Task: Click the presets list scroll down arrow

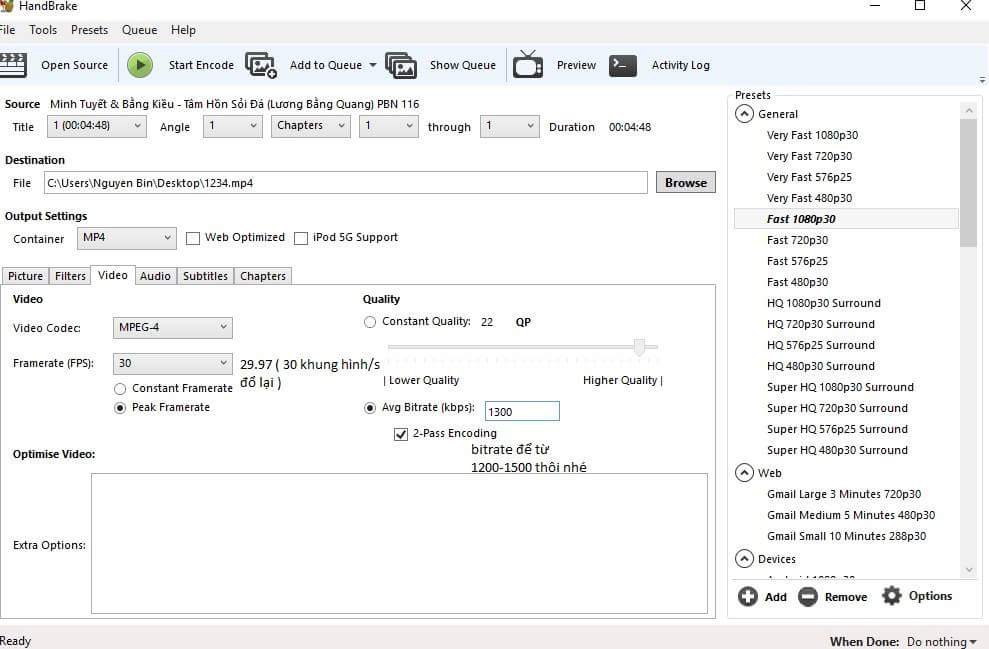Action: tap(969, 570)
